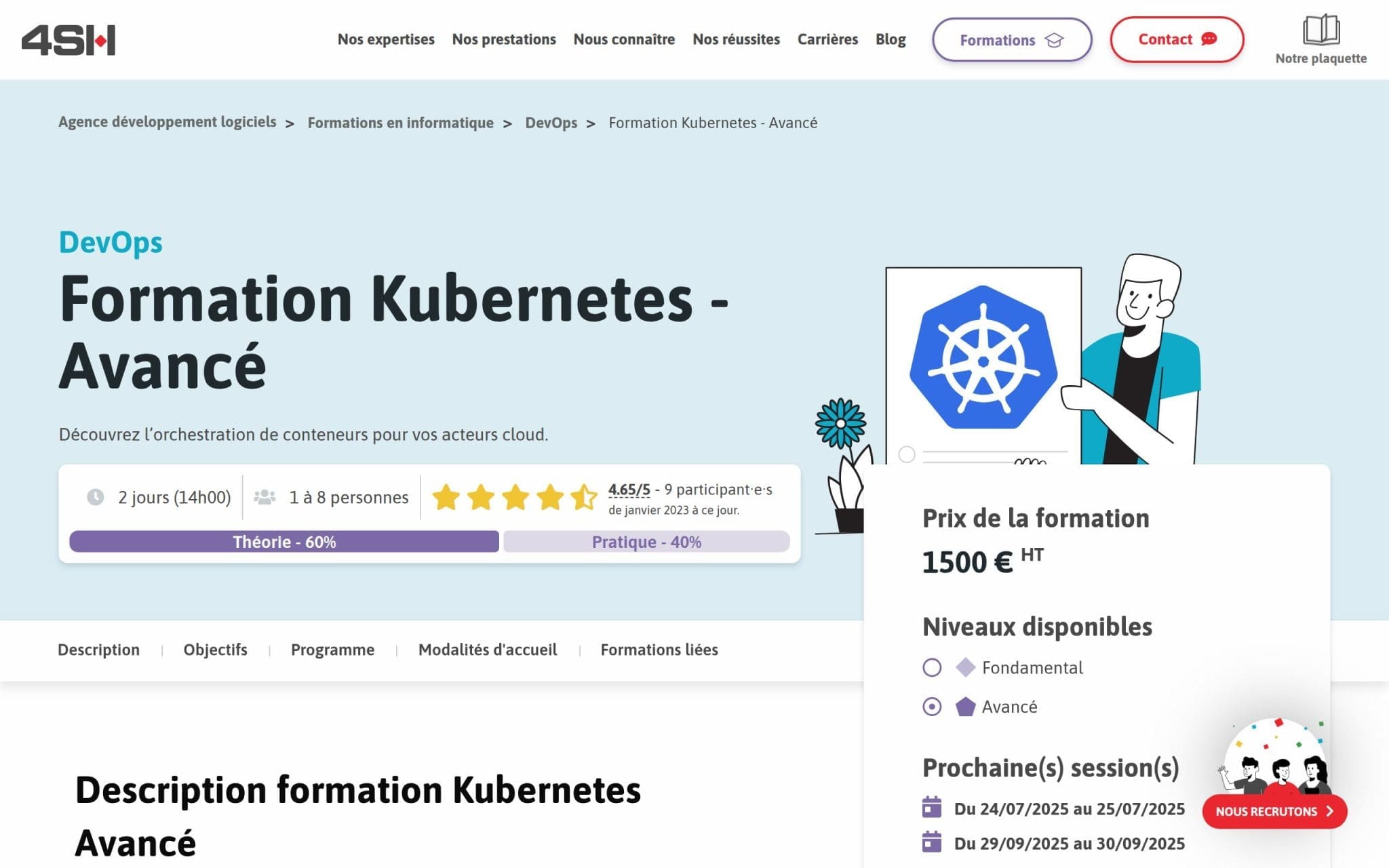
Task: Jump to Formations liées section tab
Action: coord(659,650)
